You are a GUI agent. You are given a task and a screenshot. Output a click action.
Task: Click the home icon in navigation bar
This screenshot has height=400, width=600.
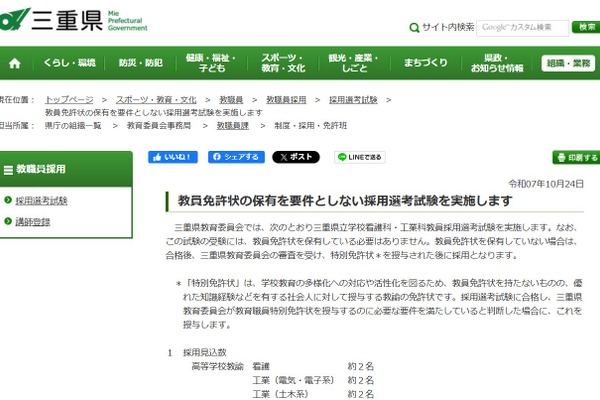coord(15,63)
